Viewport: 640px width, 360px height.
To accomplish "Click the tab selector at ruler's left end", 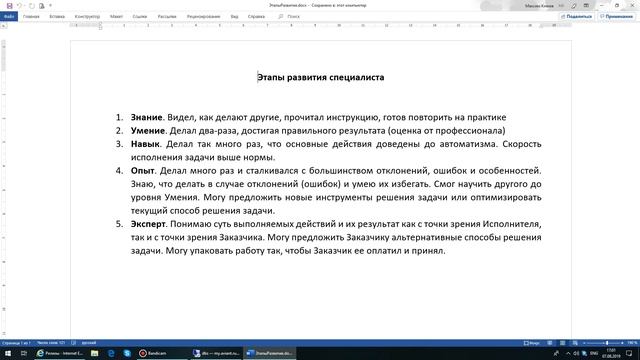I will (4, 26).
